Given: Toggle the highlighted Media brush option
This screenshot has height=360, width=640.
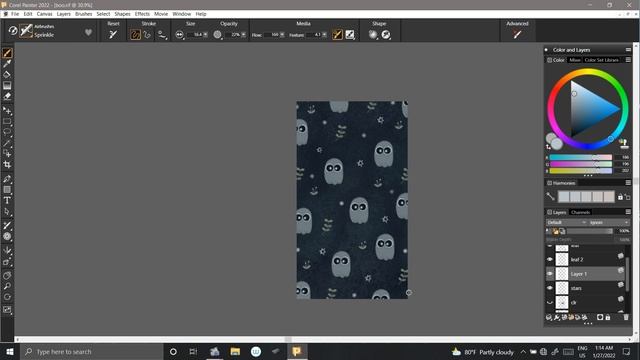Looking at the screenshot, I should point(338,35).
